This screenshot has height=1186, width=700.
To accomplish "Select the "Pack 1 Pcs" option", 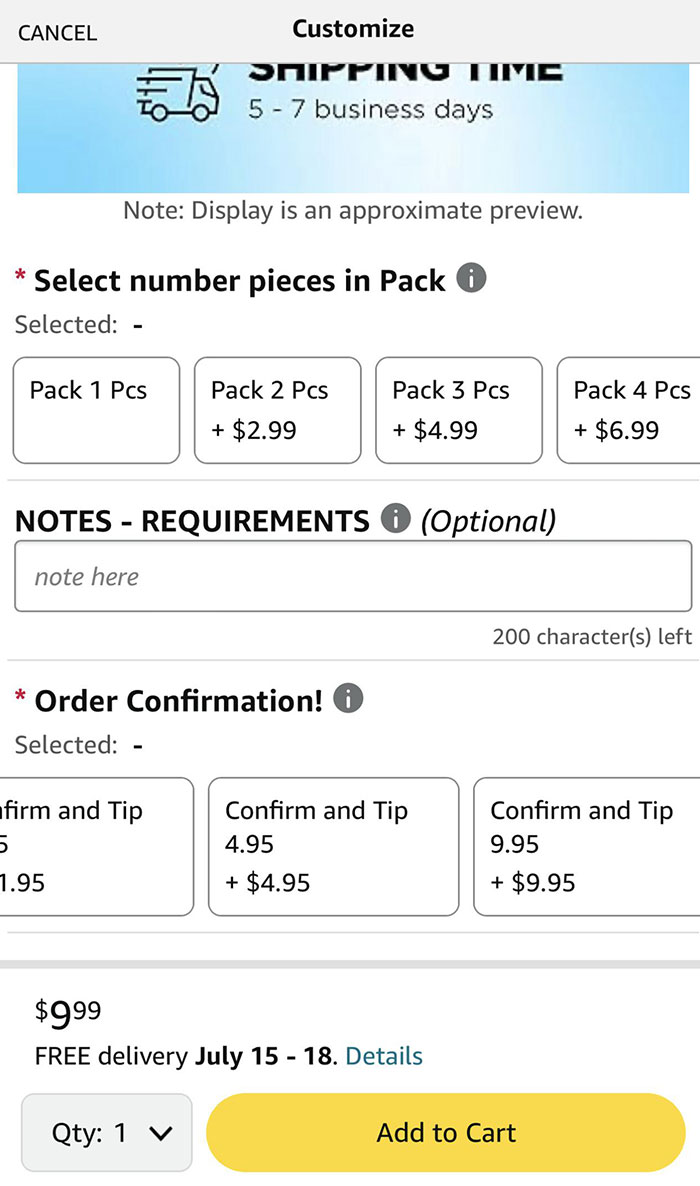I will coord(96,409).
